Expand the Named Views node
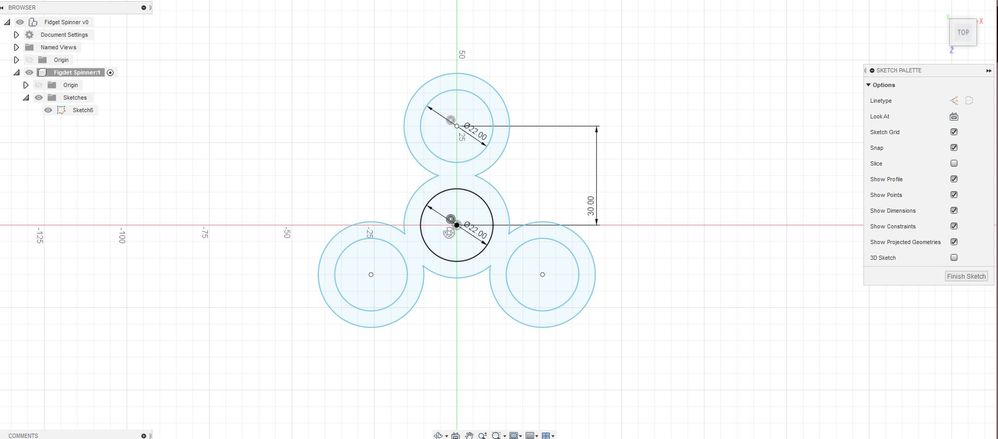Viewport: 998px width, 439px height. click(17, 47)
